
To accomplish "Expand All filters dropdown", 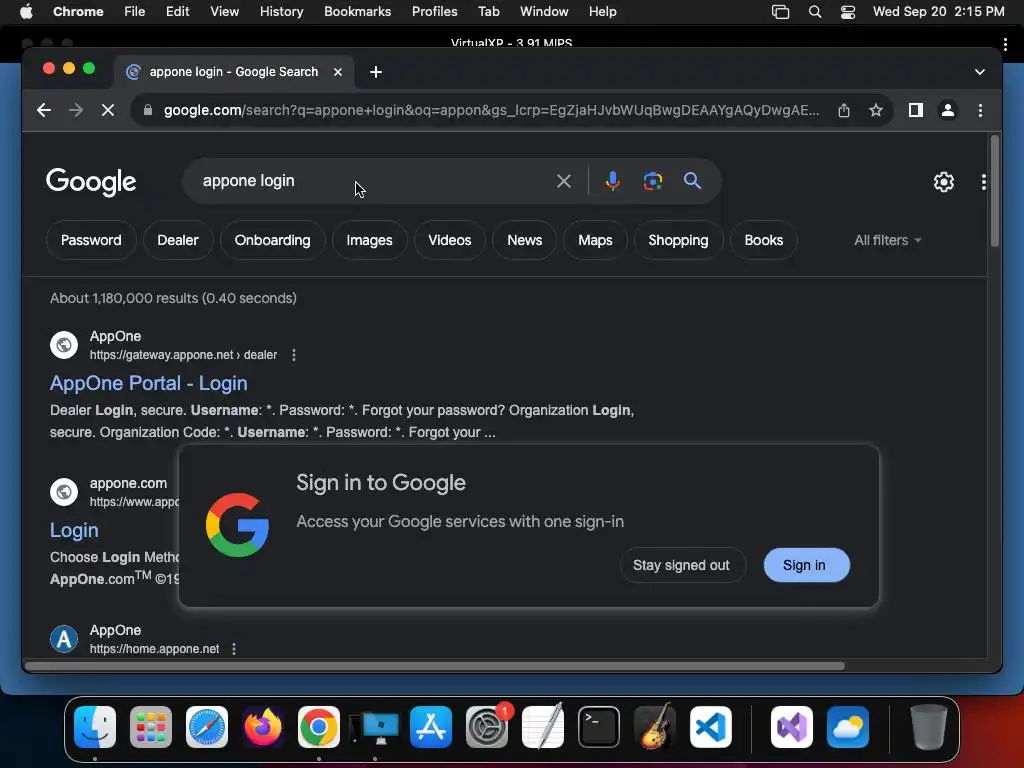I will [888, 240].
